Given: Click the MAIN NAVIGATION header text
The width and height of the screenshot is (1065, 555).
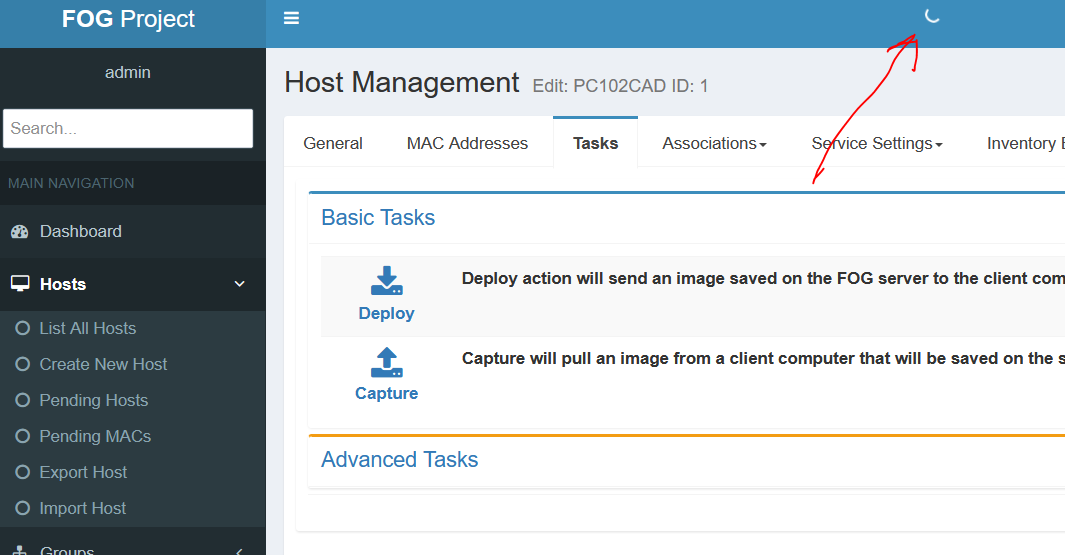Looking at the screenshot, I should [71, 183].
